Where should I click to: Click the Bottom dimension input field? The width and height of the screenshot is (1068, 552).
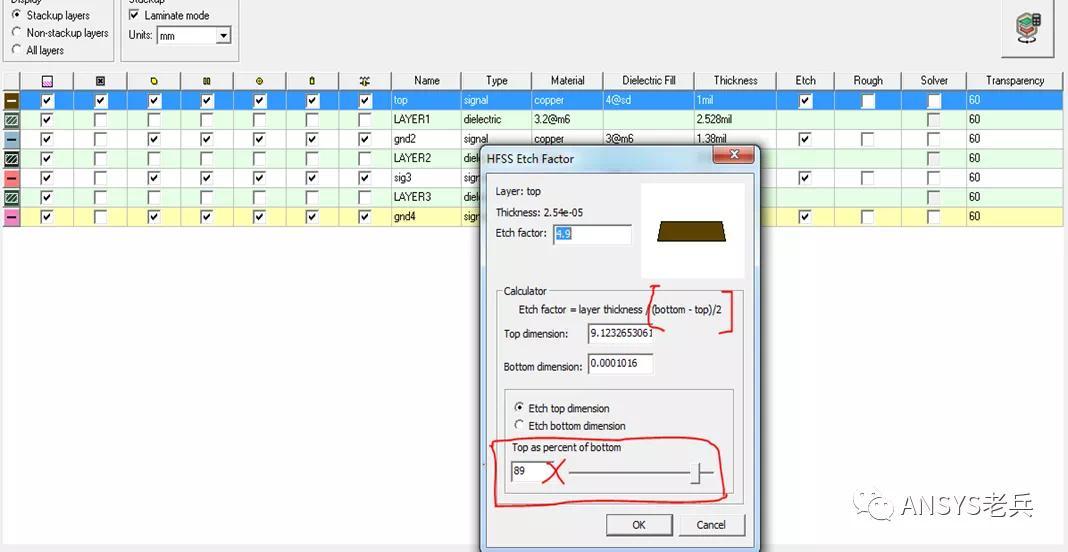[621, 364]
